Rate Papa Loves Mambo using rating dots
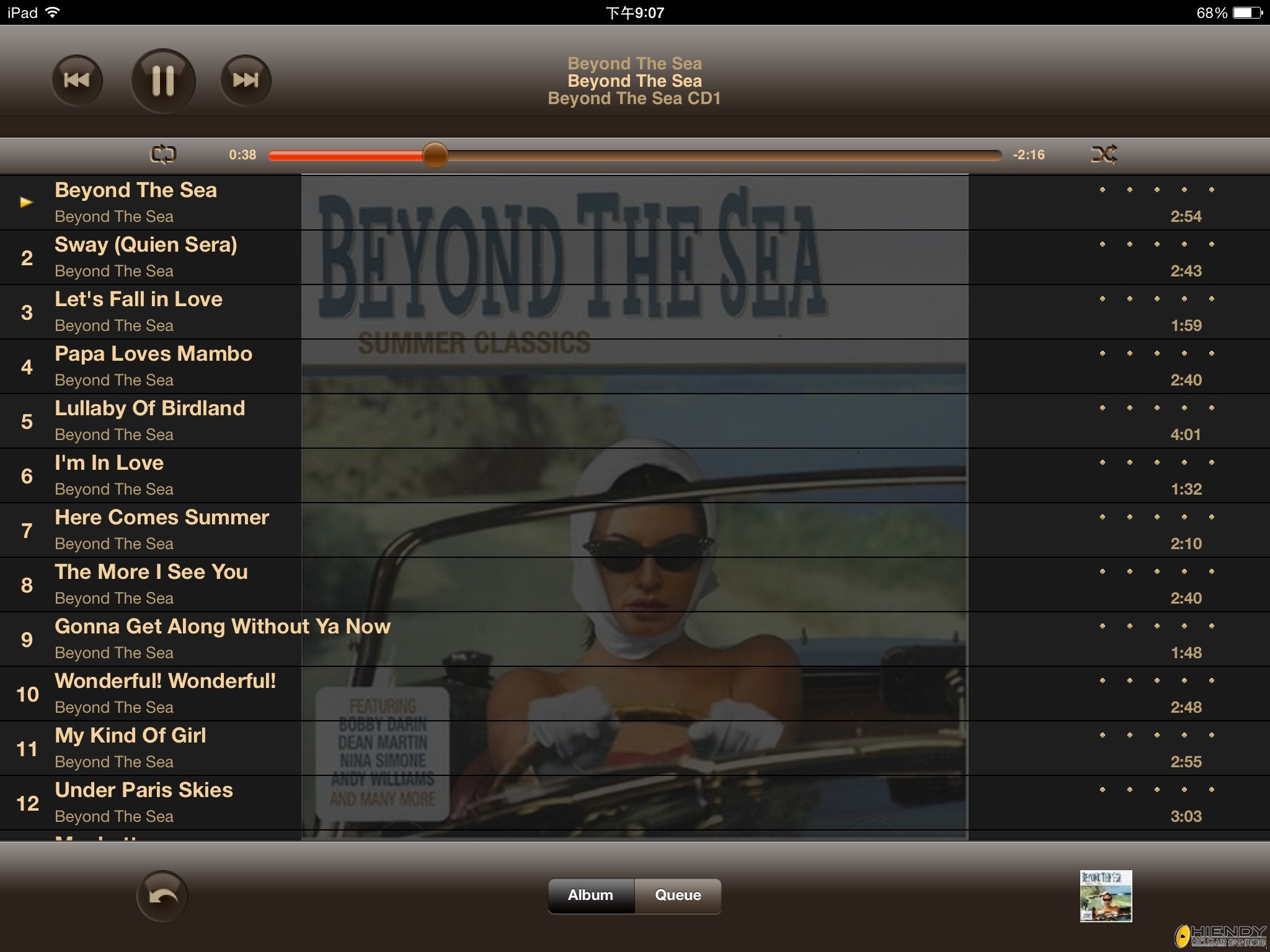1270x952 pixels. [x=1157, y=353]
